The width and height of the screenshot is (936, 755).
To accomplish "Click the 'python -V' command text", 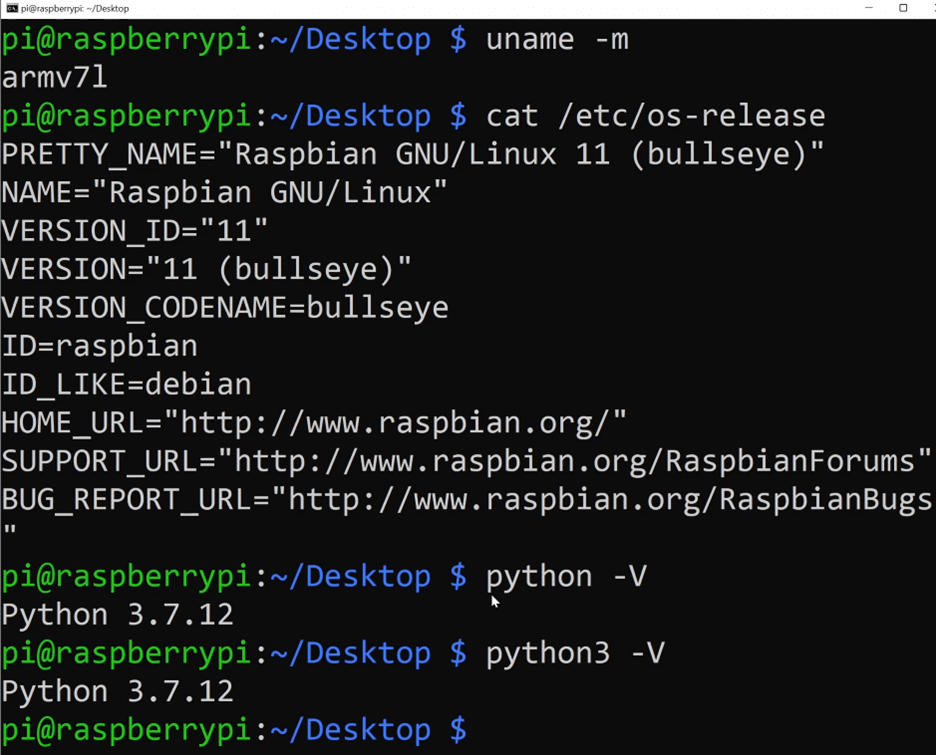I will pyautogui.click(x=566, y=577).
